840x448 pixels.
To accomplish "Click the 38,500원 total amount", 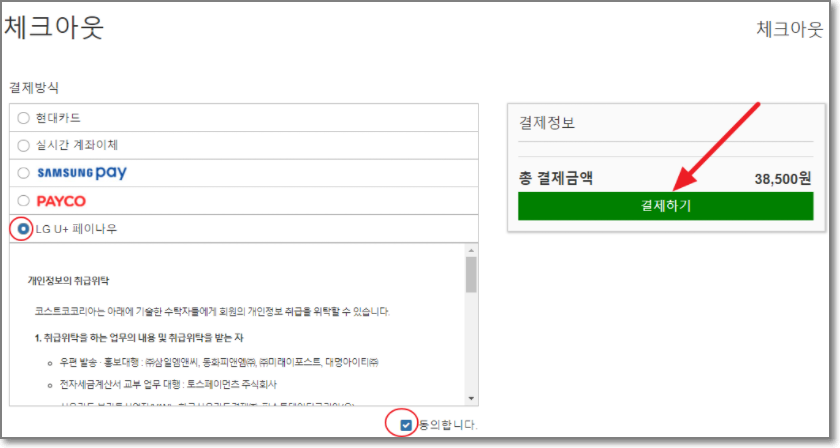I will click(x=783, y=178).
